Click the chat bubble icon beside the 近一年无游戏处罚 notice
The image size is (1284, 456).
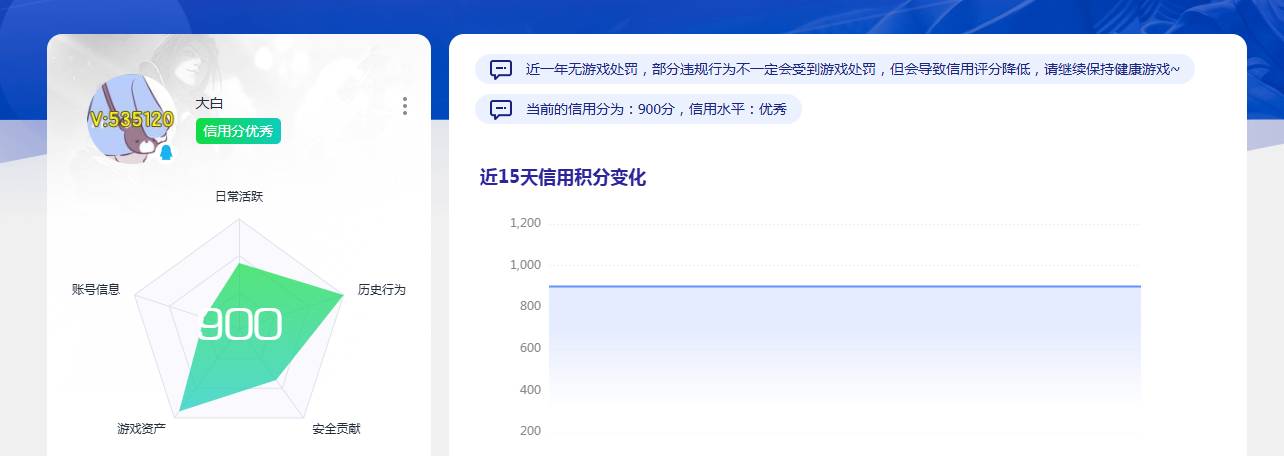coord(502,69)
